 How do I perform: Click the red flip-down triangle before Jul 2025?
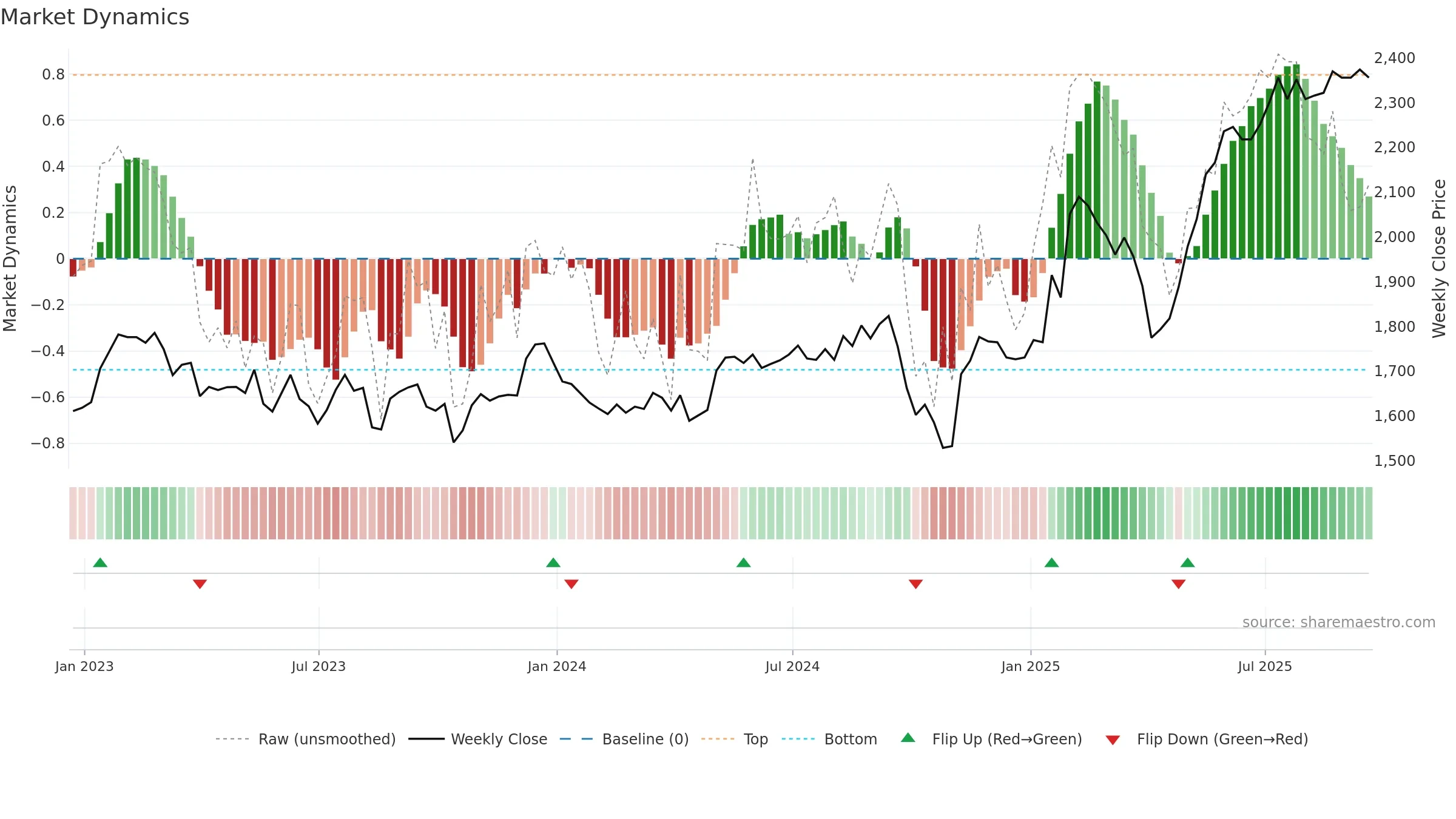tap(1179, 584)
